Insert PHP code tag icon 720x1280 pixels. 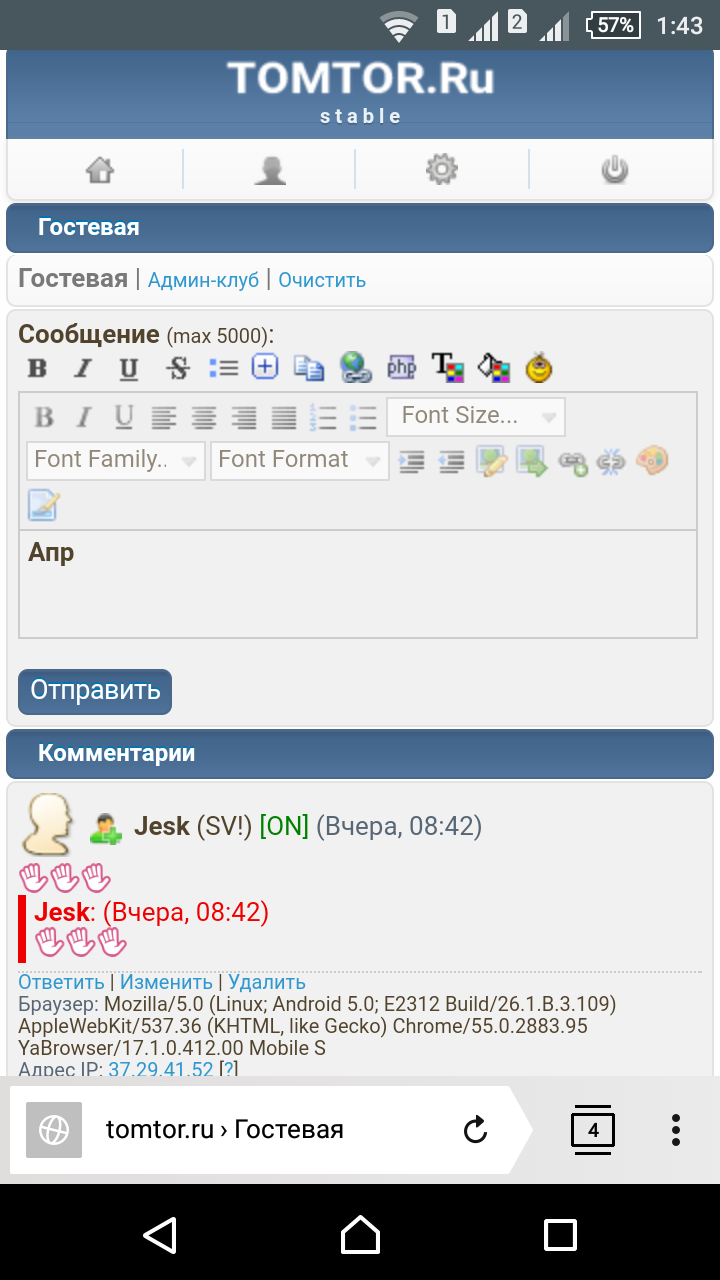401,368
